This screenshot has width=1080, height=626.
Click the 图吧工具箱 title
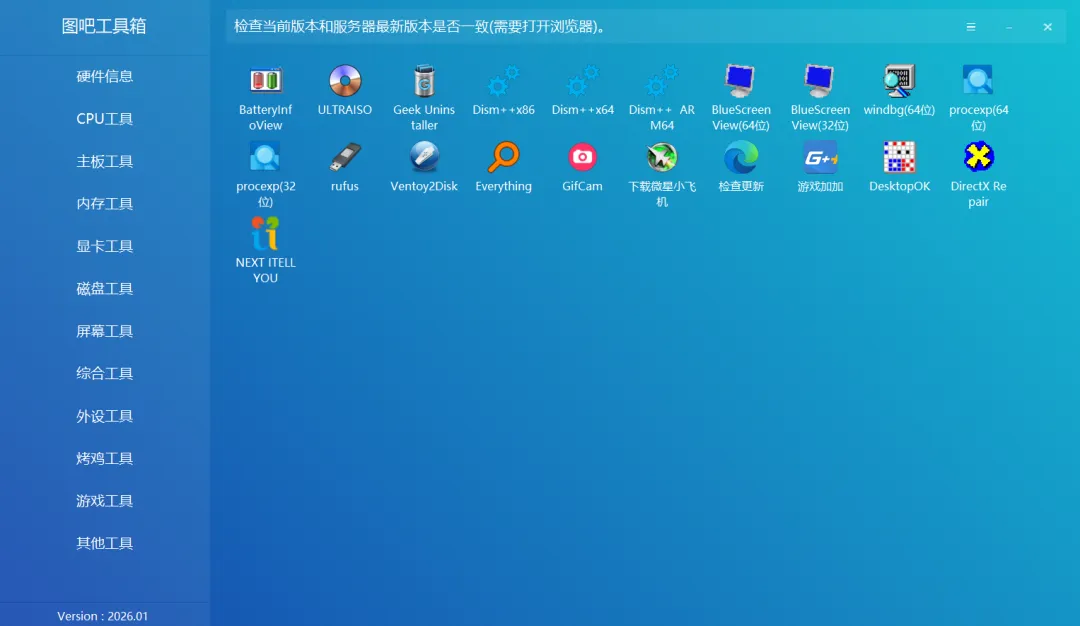(104, 26)
